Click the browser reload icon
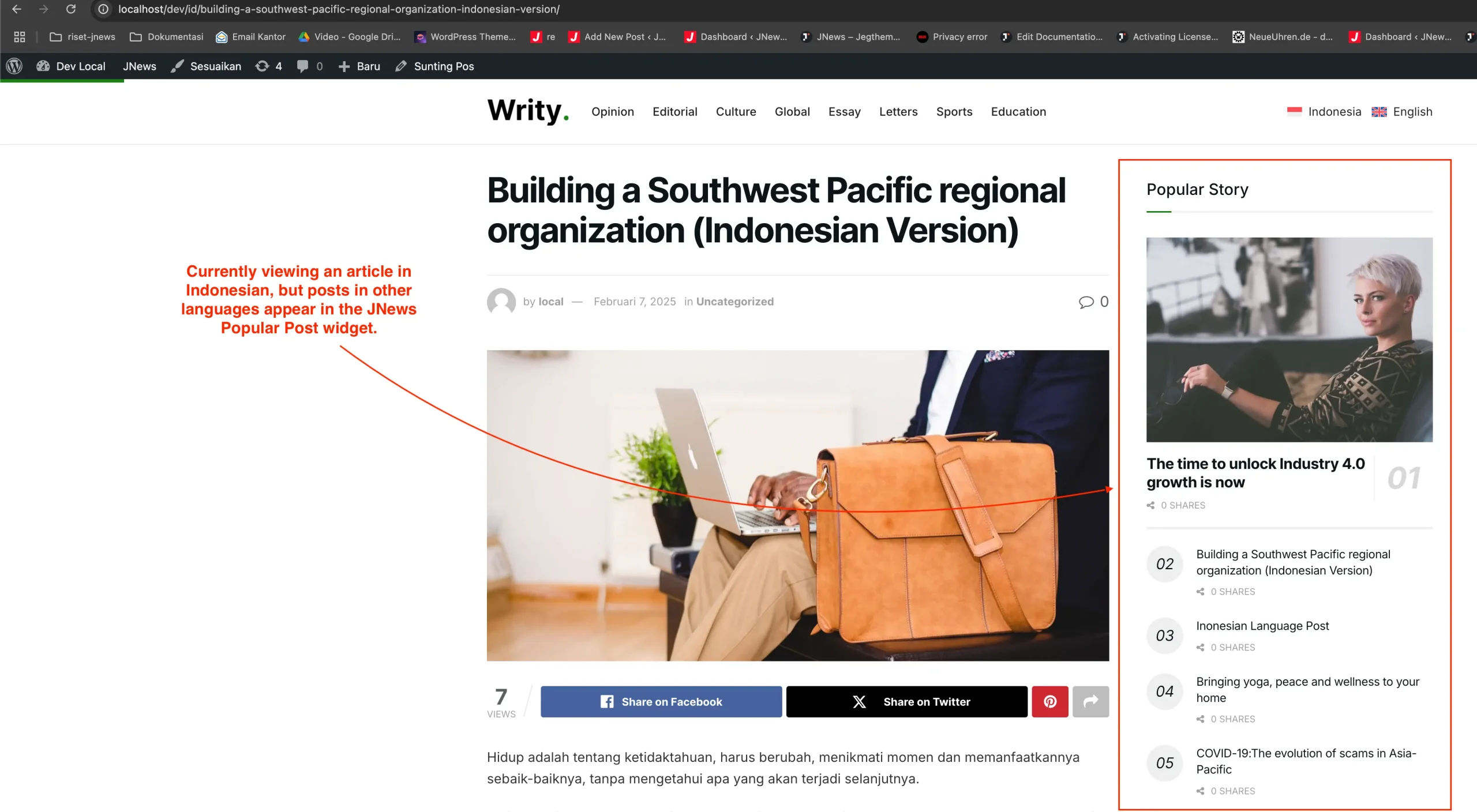1477x812 pixels. tap(71, 9)
